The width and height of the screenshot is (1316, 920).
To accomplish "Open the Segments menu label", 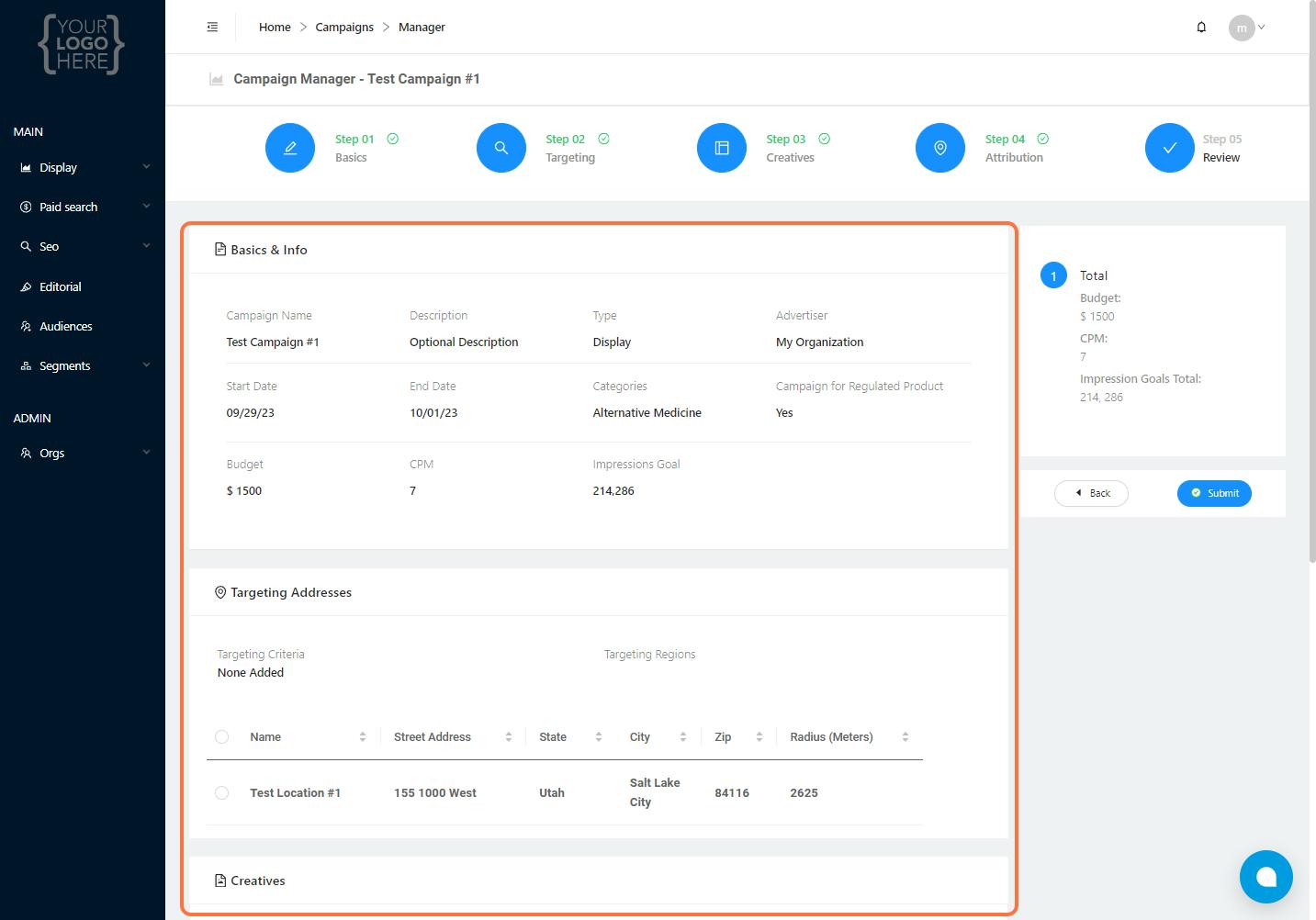I will coord(64,365).
